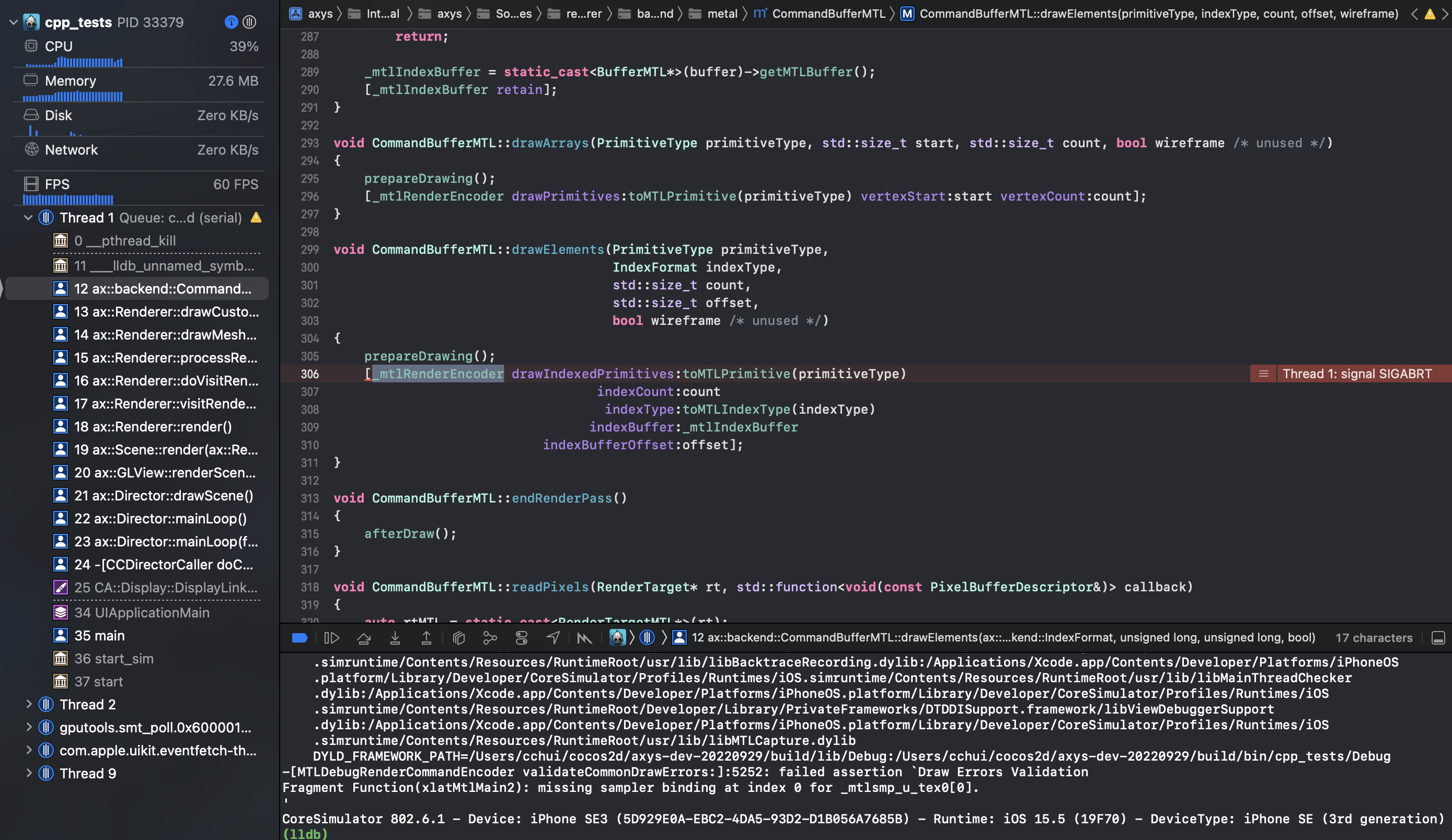Click the warning triangle in the jump bar

click(1430, 14)
